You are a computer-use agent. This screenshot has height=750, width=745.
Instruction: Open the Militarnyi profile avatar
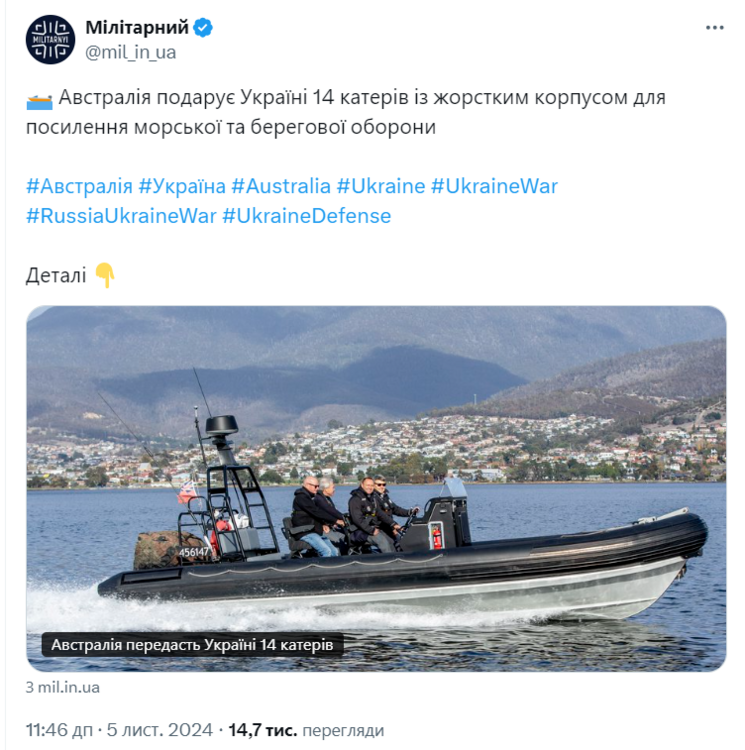click(x=50, y=39)
